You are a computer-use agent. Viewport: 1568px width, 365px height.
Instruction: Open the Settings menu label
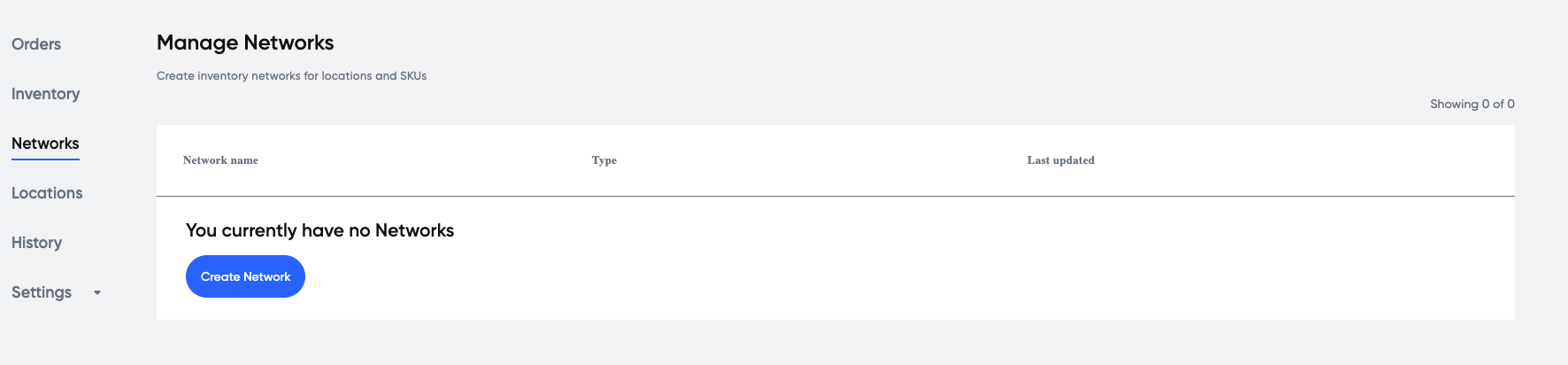42,292
